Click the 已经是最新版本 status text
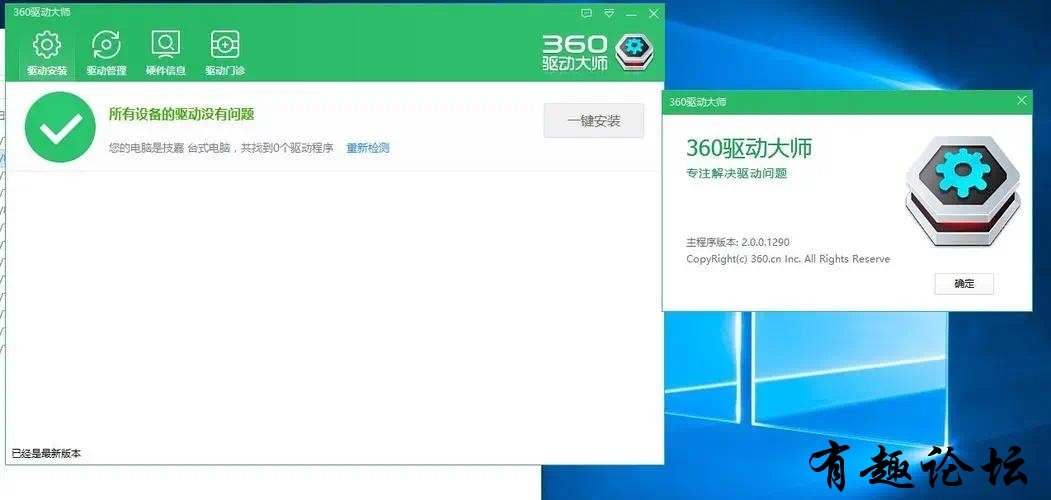Screen dimensions: 1051x500 pyautogui.click(x=46, y=454)
